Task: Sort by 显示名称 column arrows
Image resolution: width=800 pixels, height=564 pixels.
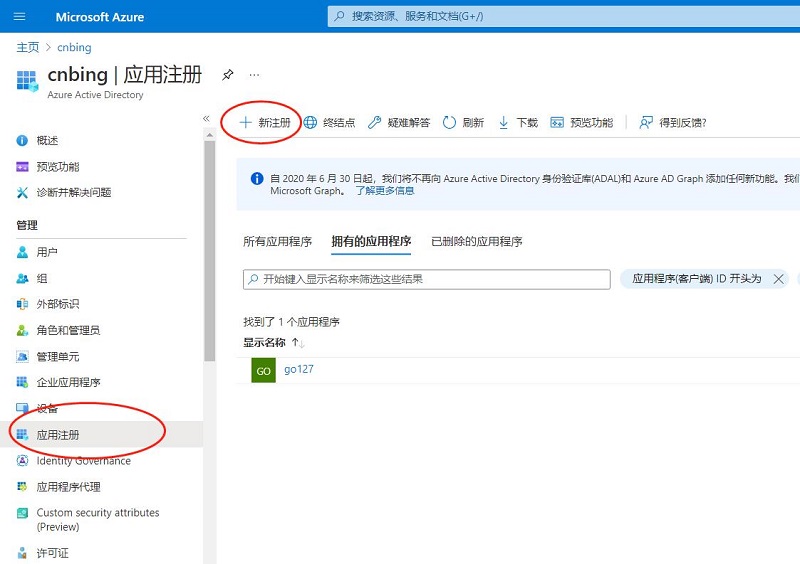Action: tap(298, 343)
